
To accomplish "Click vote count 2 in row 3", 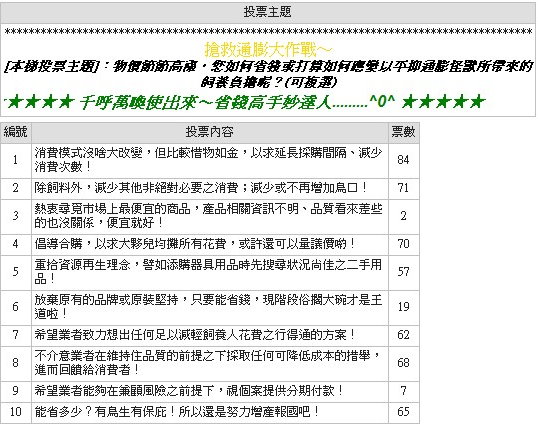I will [404, 216].
